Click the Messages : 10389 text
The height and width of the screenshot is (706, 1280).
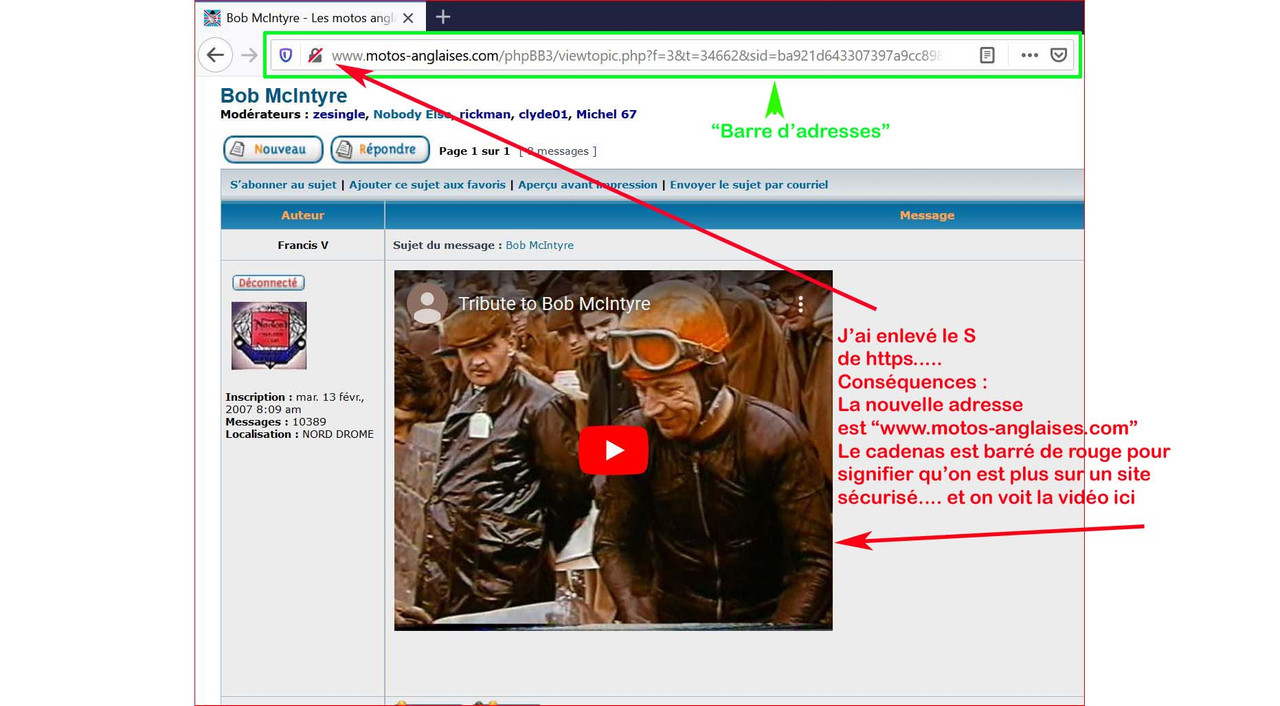(276, 422)
